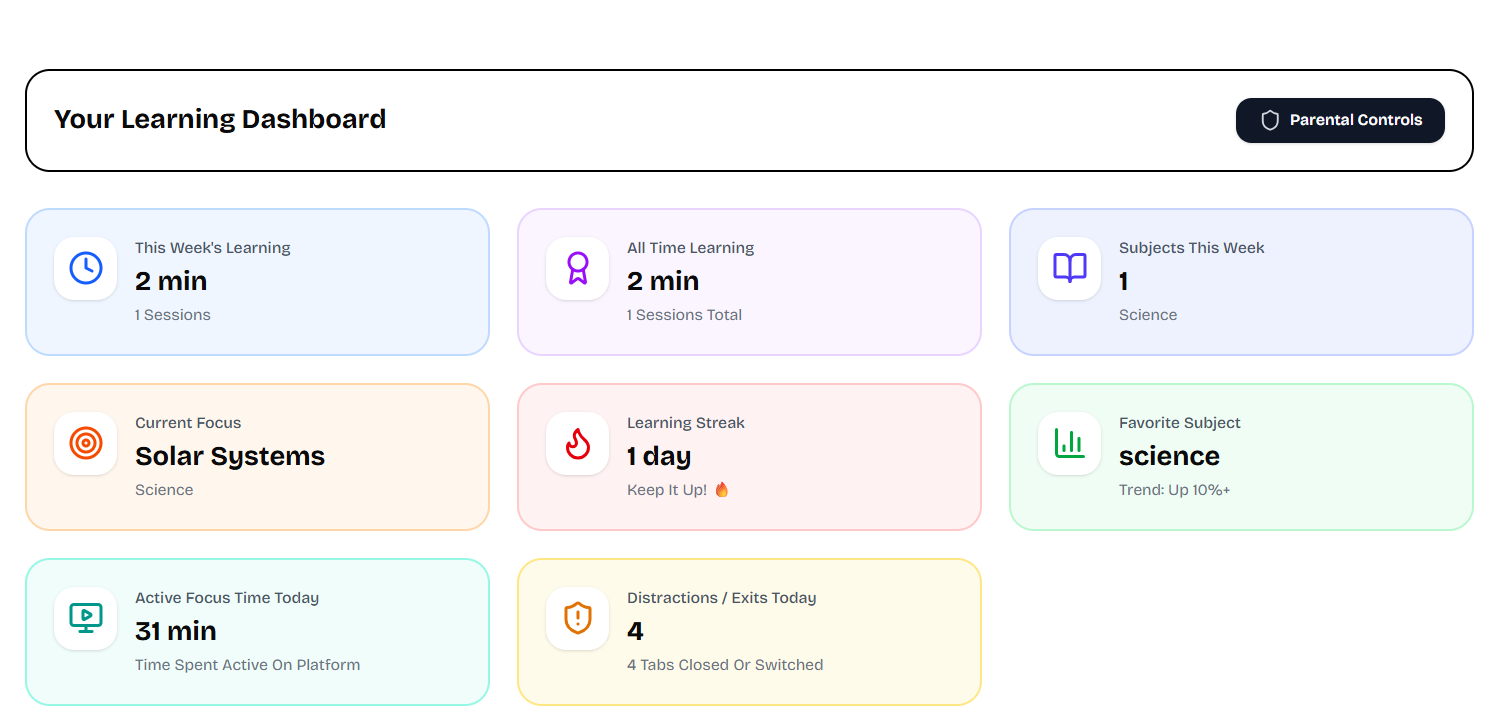The width and height of the screenshot is (1504, 726).
Task: Click the Your Learning Dashboard heading
Action: pos(220,119)
